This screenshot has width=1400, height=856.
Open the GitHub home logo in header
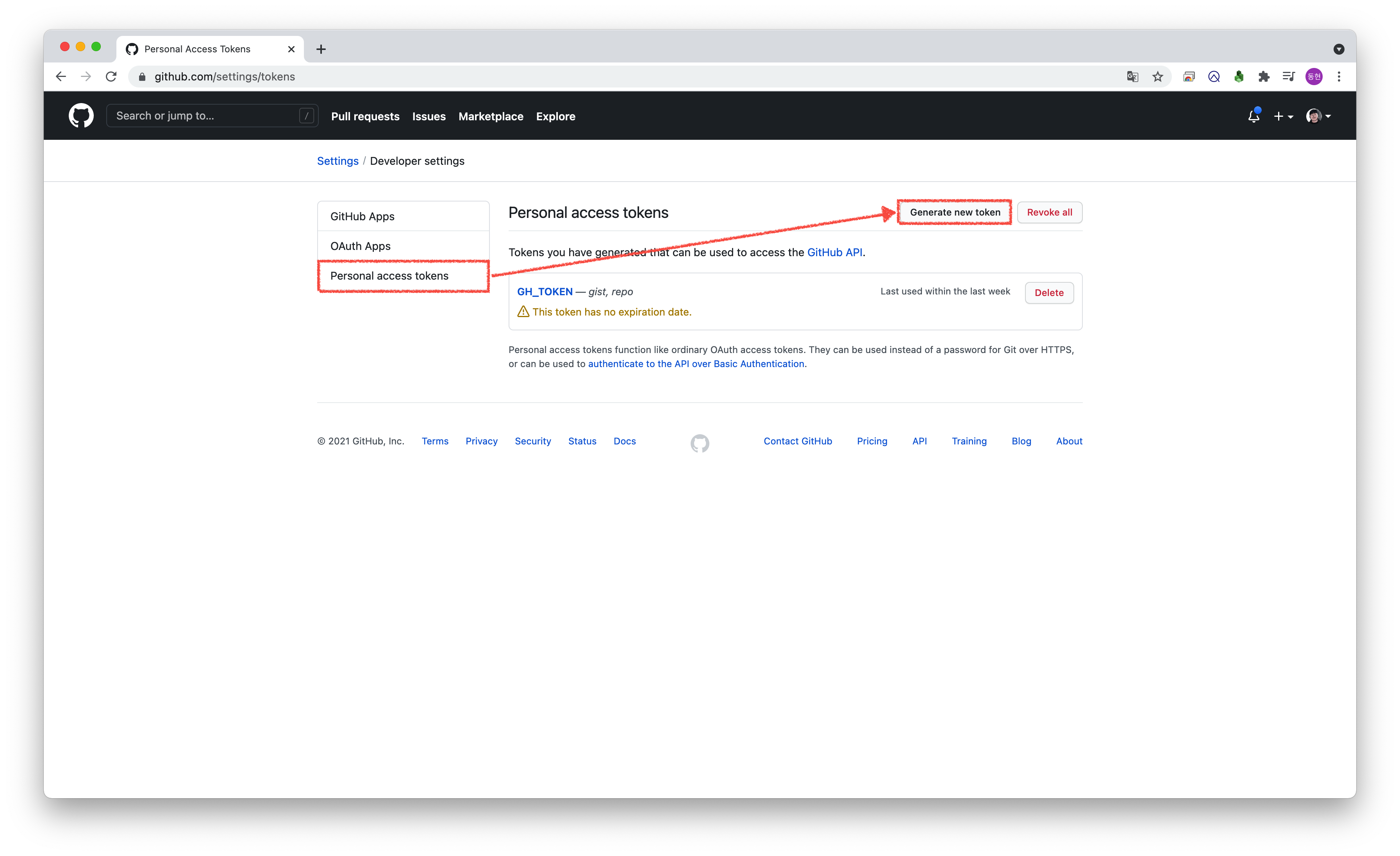coord(81,116)
